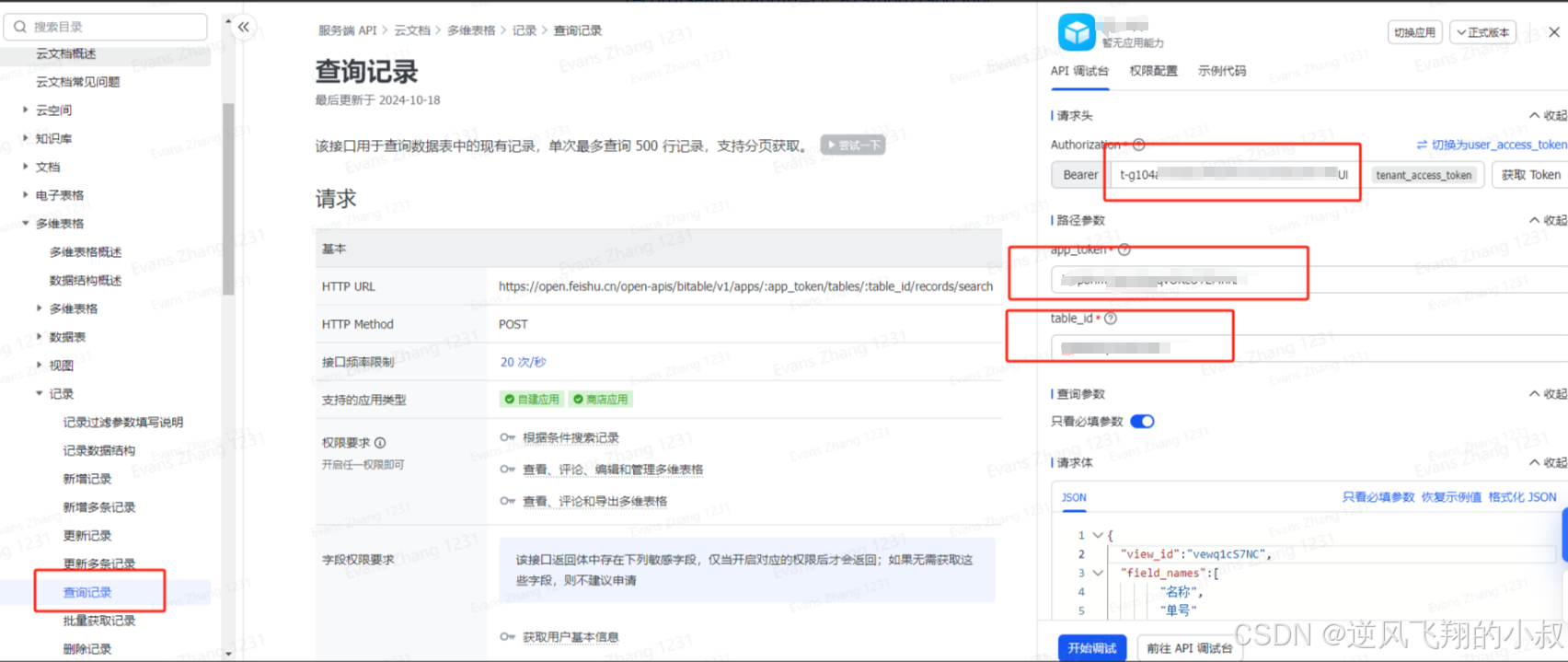Expand the 云空间 sidebar section

click(26, 110)
